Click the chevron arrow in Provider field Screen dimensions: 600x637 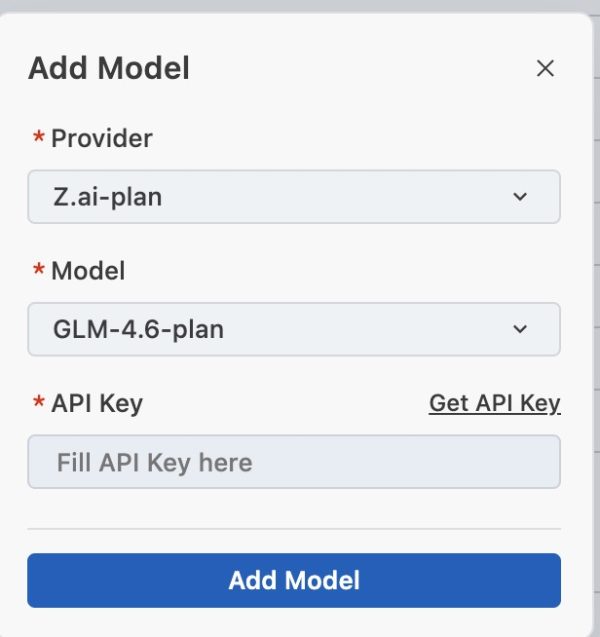pos(520,197)
